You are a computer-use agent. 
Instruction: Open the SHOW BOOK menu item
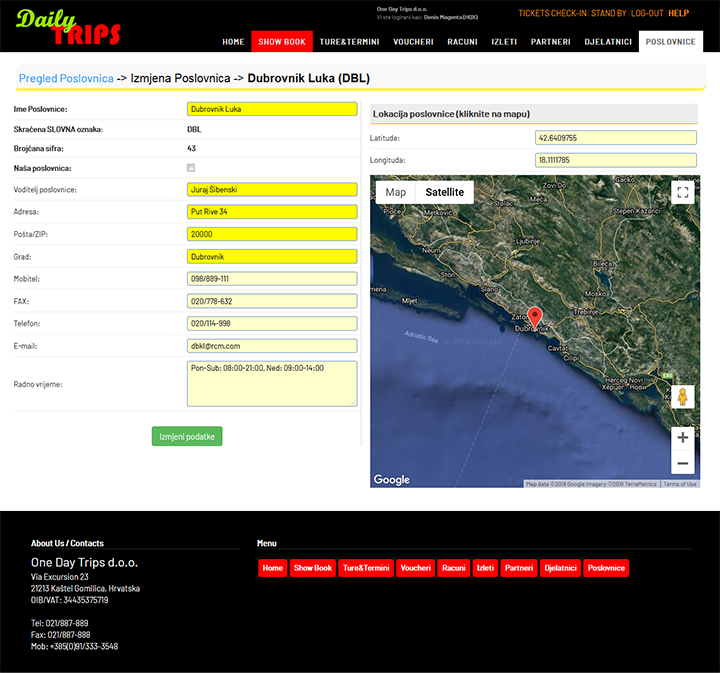tap(282, 42)
